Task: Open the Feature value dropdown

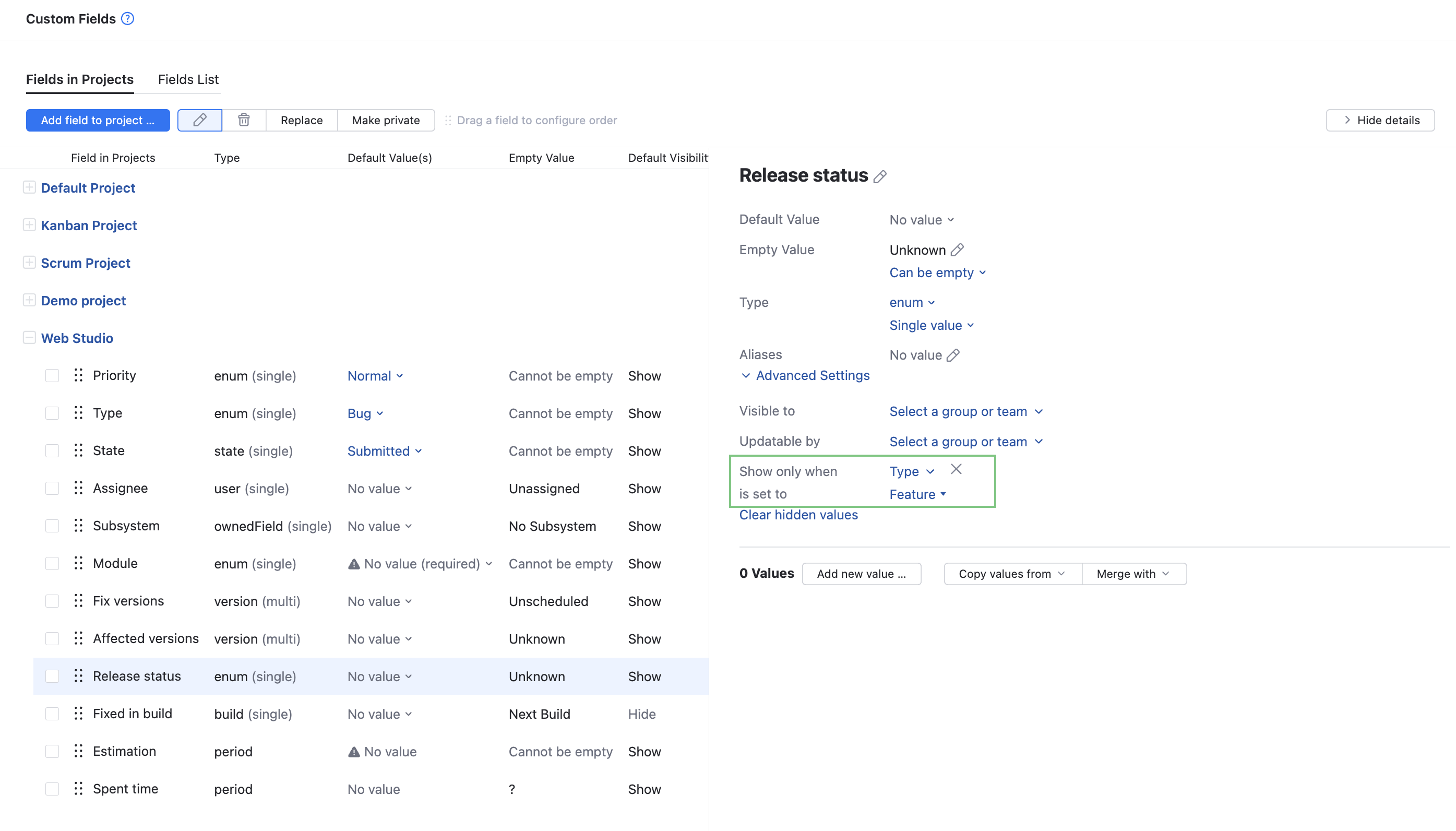Action: coord(917,494)
